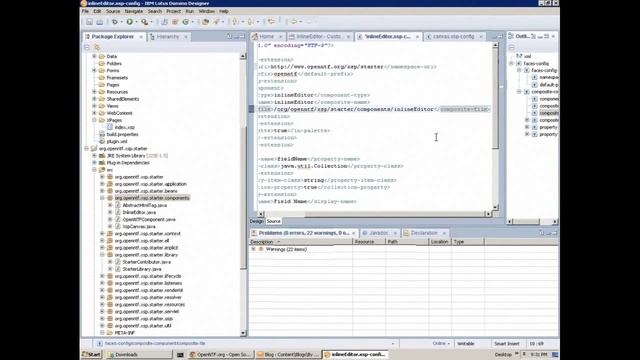Expand the Data folder
The image size is (640, 360).
tap(94, 56)
